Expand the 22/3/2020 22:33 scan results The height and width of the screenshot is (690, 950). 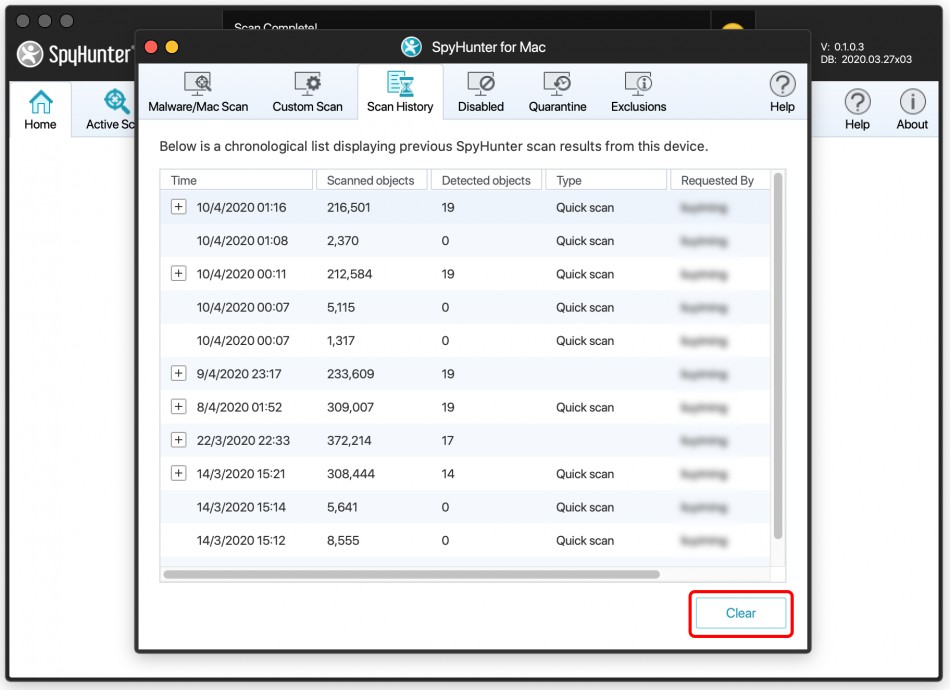[x=178, y=440]
